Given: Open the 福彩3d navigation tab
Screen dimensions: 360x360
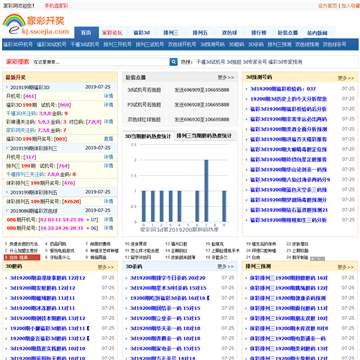Looking at the screenshot, I should click(x=141, y=33).
